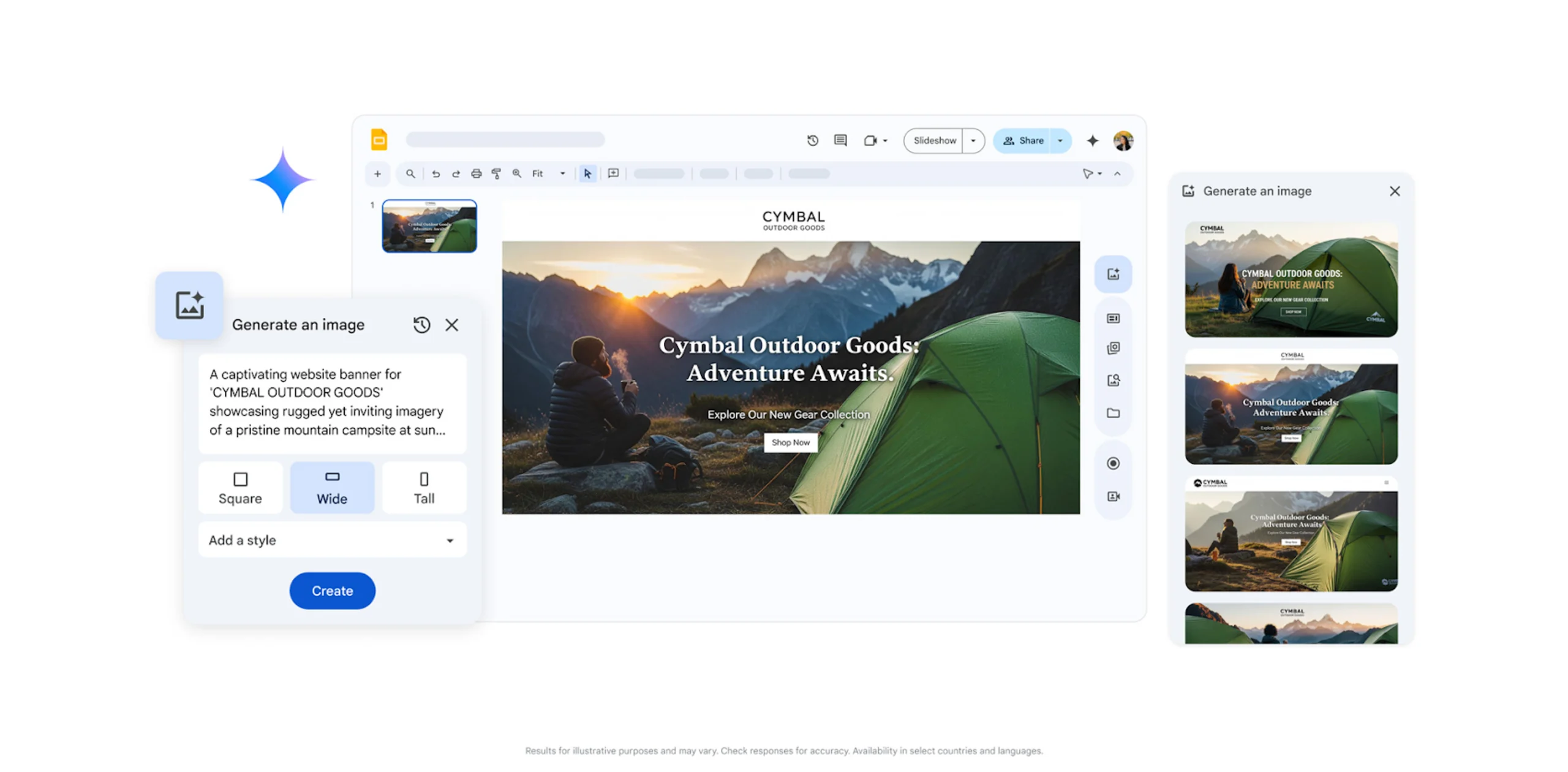This screenshot has width=1568, height=772.
Task: Click the Create button
Action: click(x=332, y=591)
